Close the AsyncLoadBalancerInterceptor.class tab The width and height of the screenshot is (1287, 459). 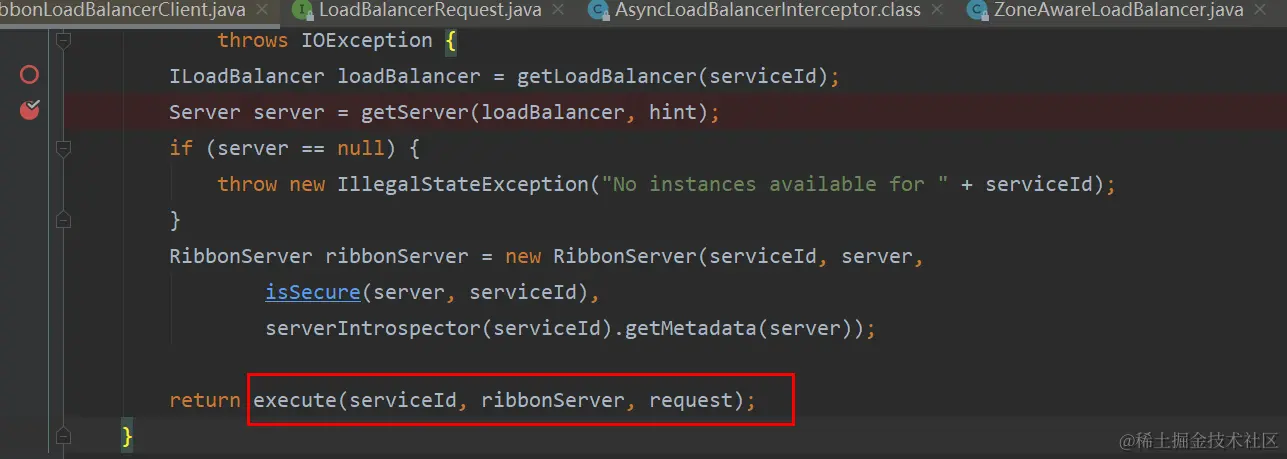[938, 11]
